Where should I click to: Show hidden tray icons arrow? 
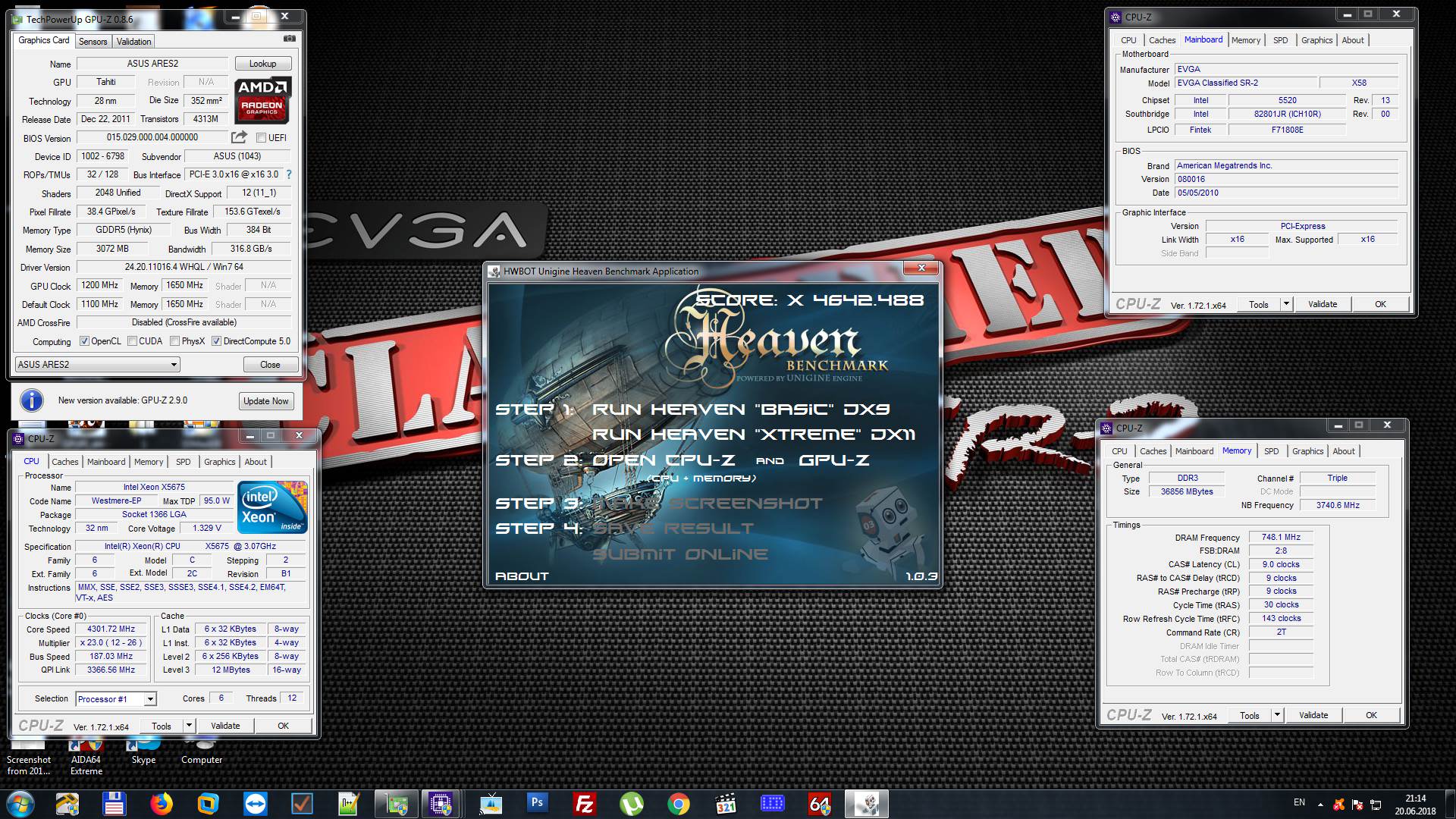[1320, 805]
